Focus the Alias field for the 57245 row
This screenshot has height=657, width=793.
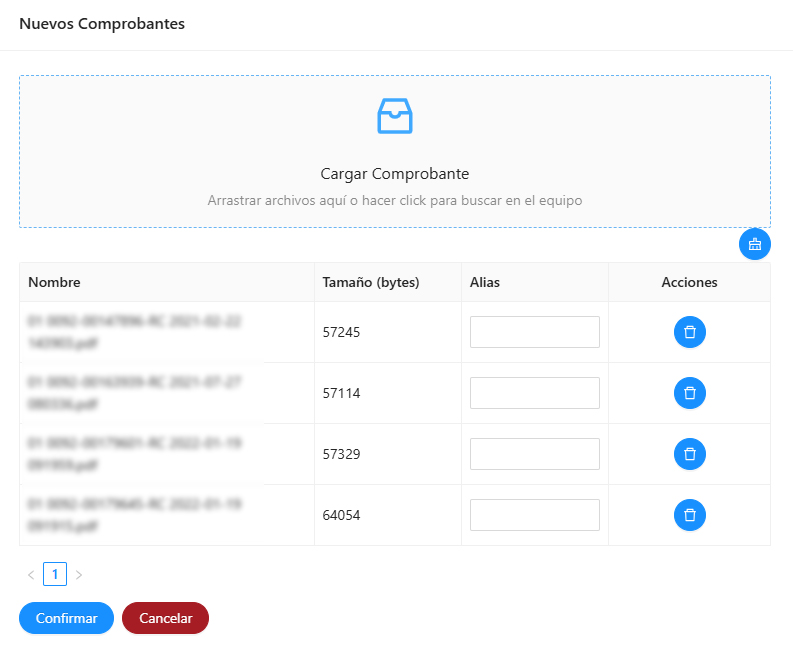535,332
